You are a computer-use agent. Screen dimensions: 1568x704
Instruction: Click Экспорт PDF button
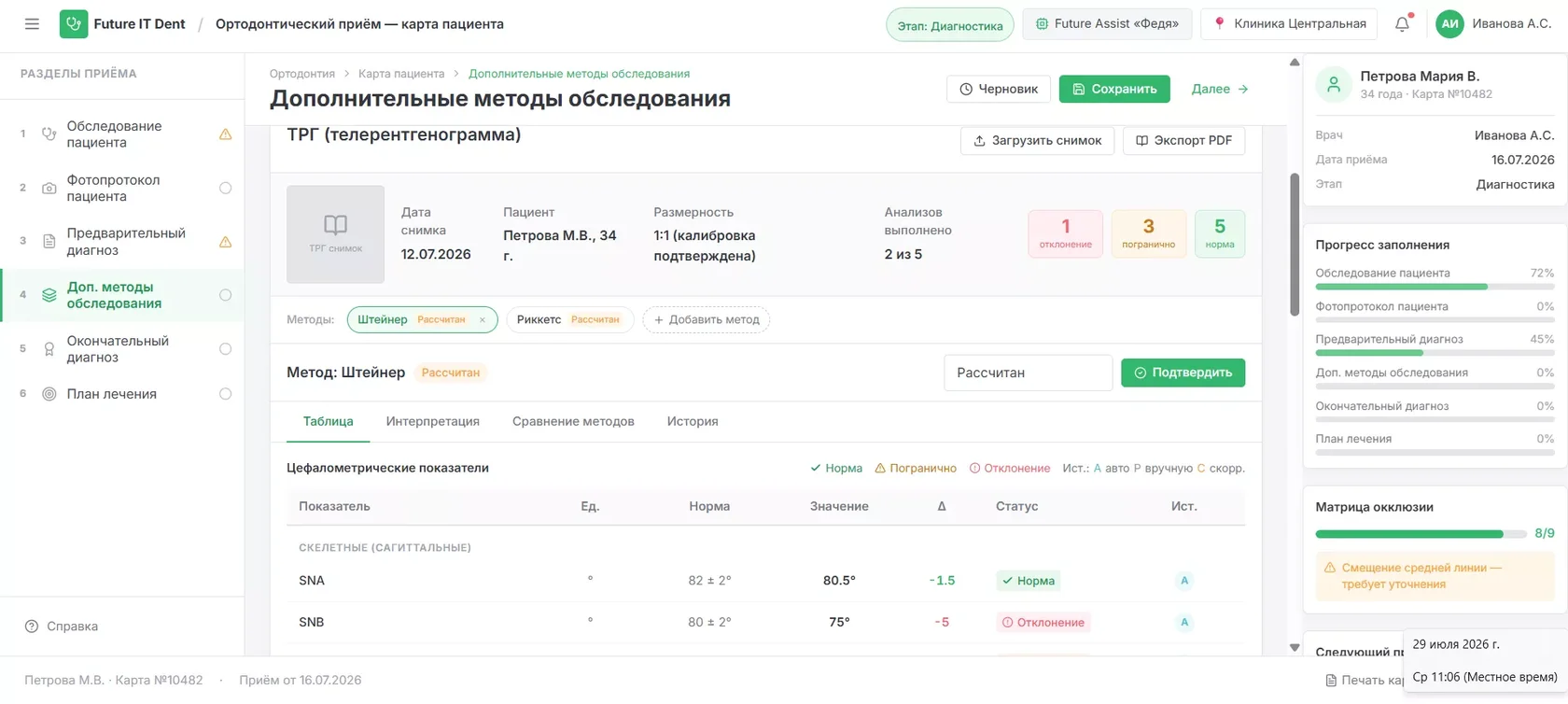point(1183,141)
